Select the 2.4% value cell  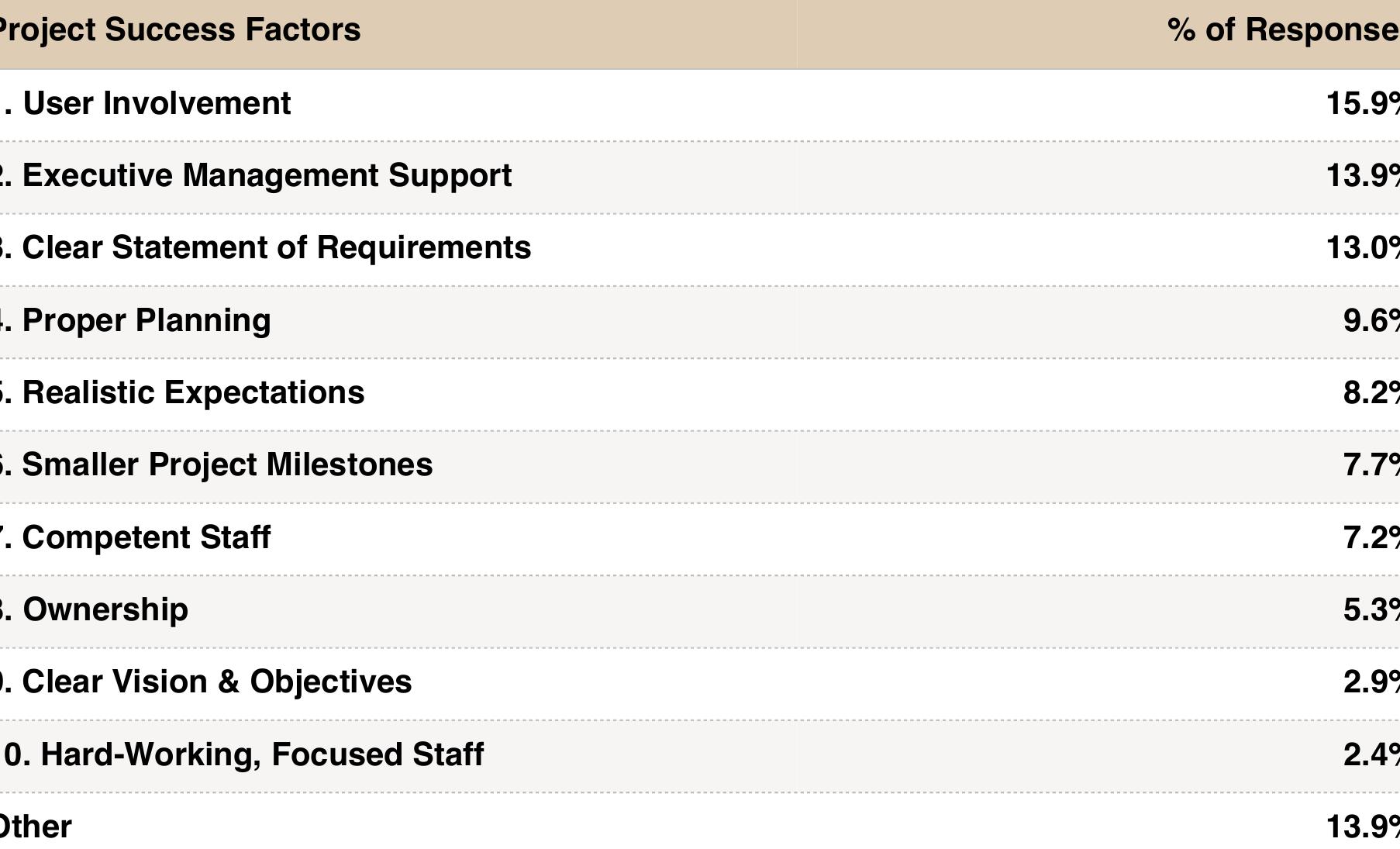pos(1371,754)
